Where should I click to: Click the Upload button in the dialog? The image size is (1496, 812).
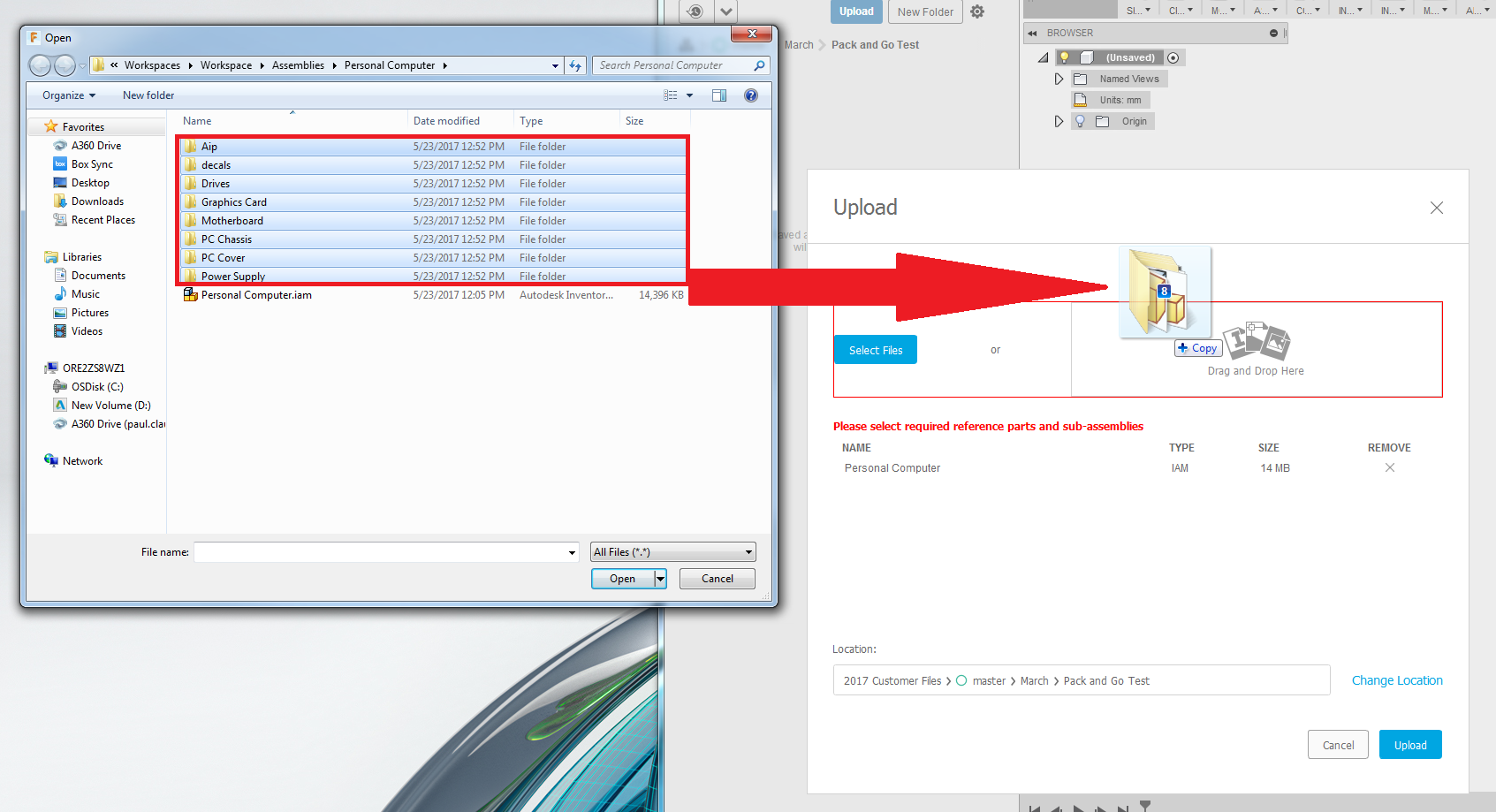pyautogui.click(x=1410, y=745)
